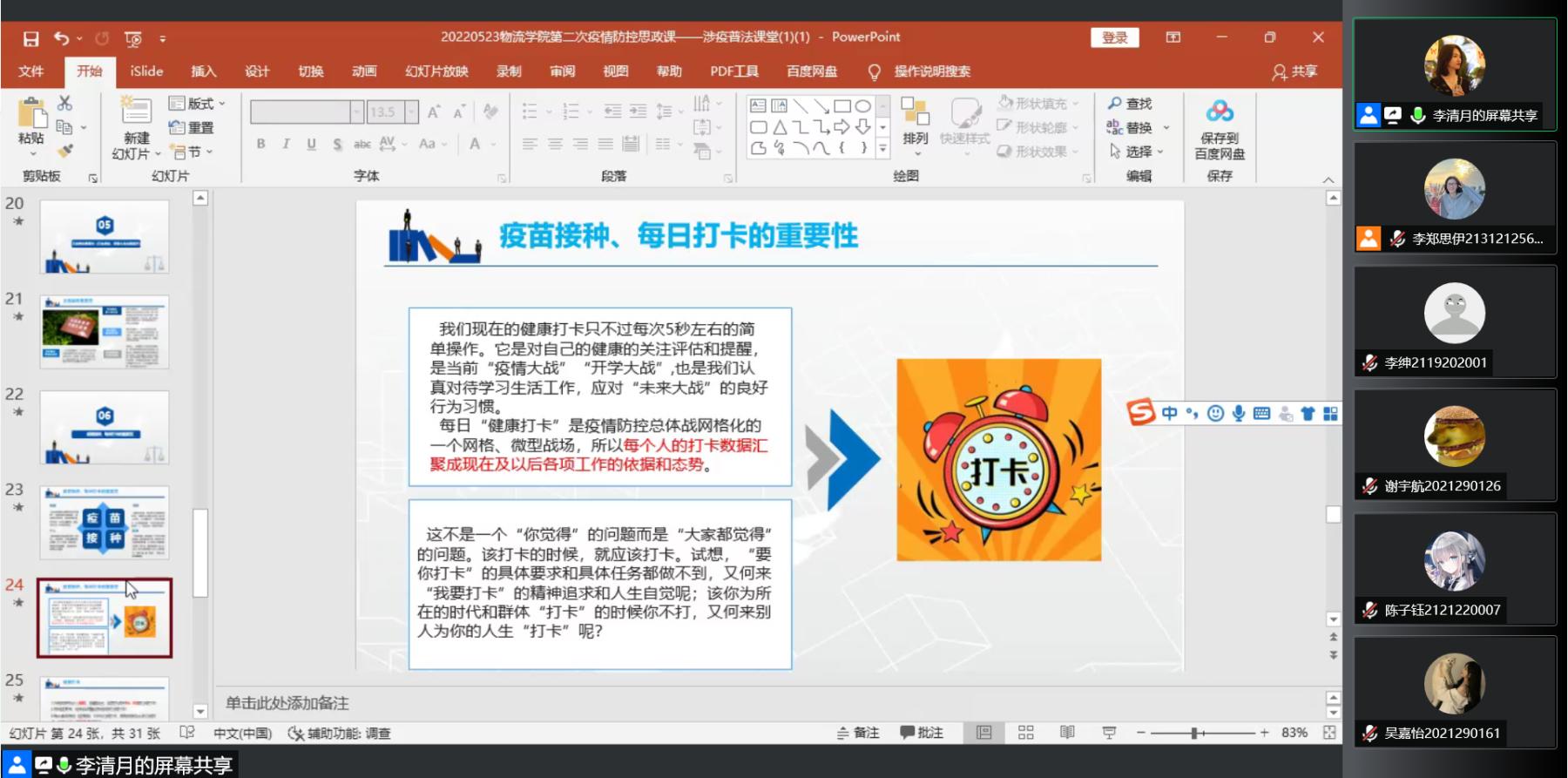Select the Format Painter brush icon

pos(64,151)
